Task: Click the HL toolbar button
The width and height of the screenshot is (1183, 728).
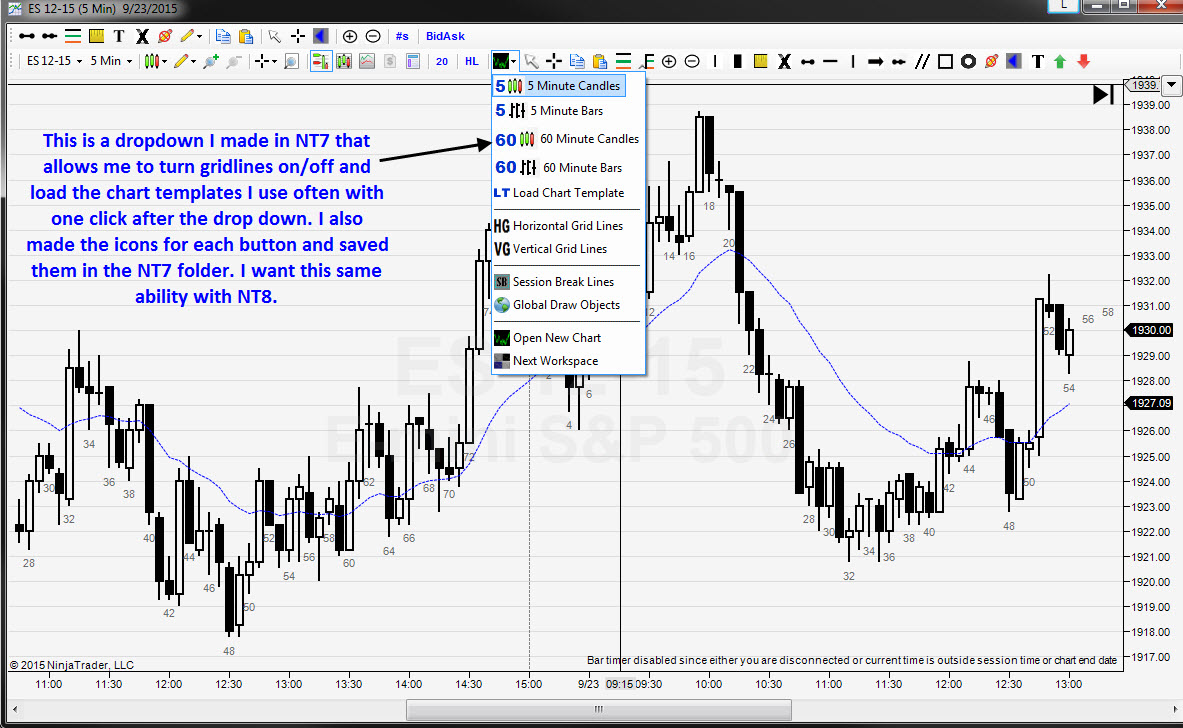Action: pyautogui.click(x=472, y=62)
